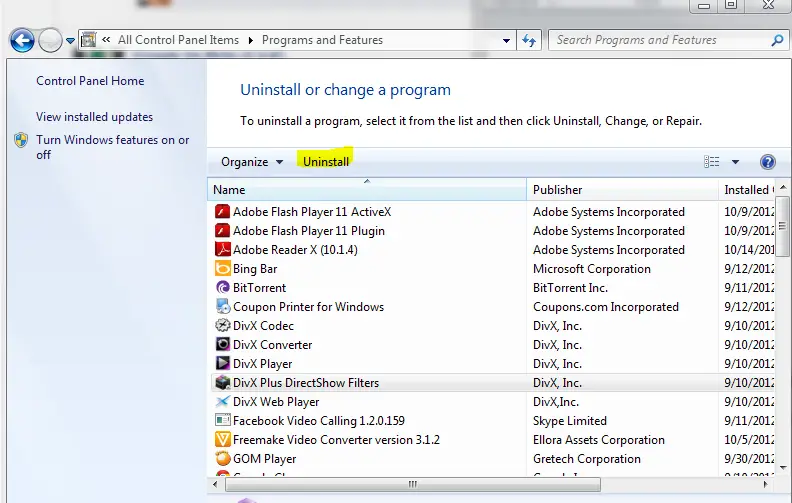Click the GOM Player icon
The image size is (792, 503).
point(222,459)
